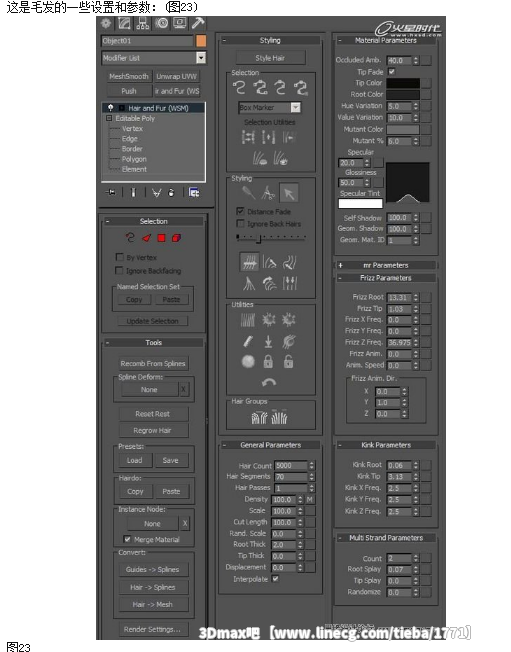Screen dimensions: 511x652
Task: Click the Pop Selected utility icon
Action: pyautogui.click(x=268, y=319)
